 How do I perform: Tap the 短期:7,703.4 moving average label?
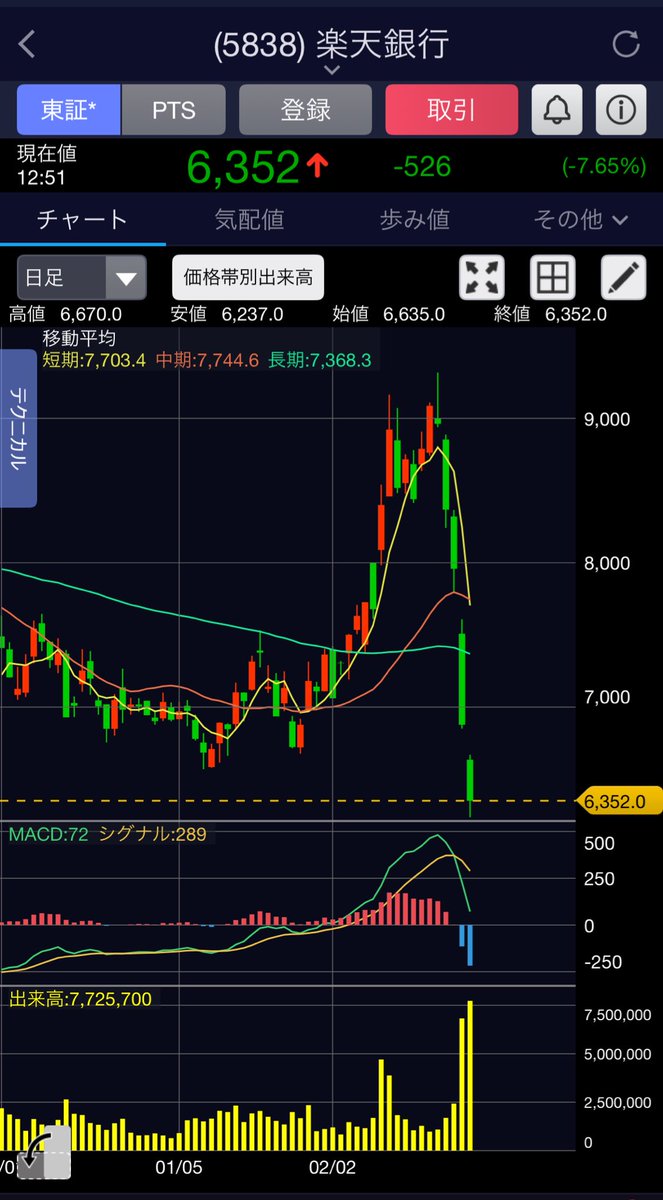tap(95, 360)
